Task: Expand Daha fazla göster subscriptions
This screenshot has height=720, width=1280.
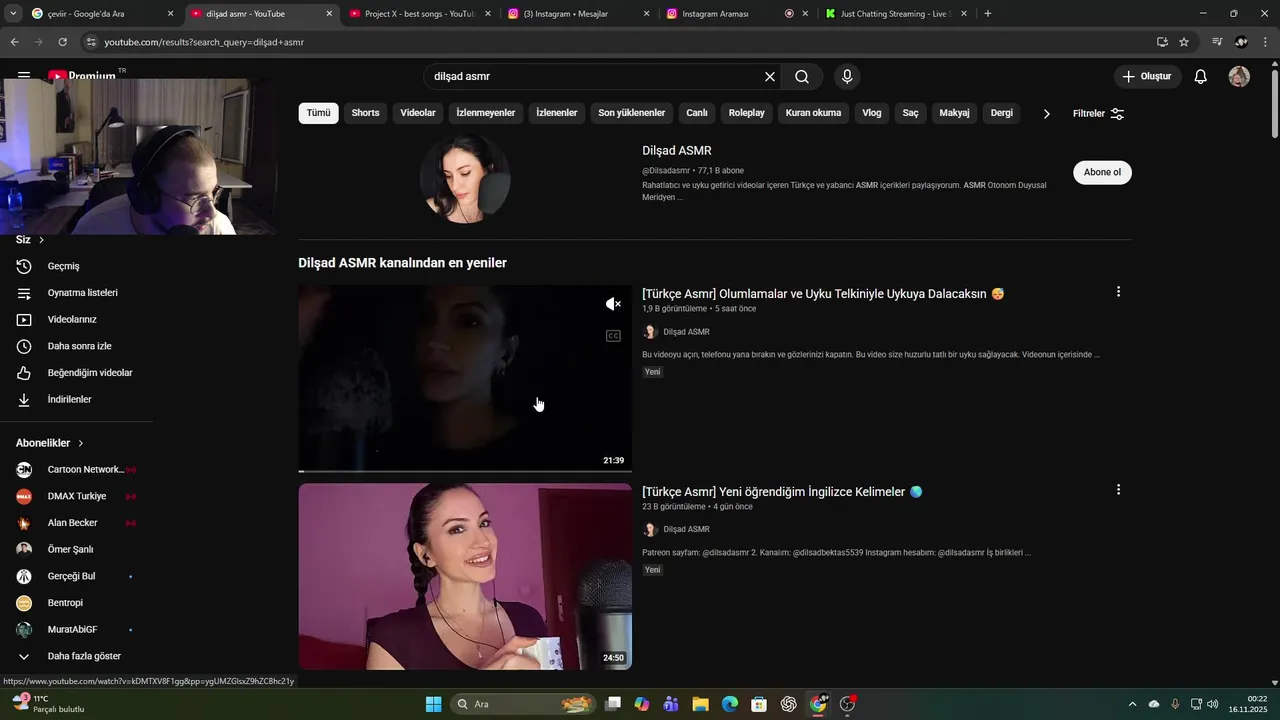Action: click(84, 656)
